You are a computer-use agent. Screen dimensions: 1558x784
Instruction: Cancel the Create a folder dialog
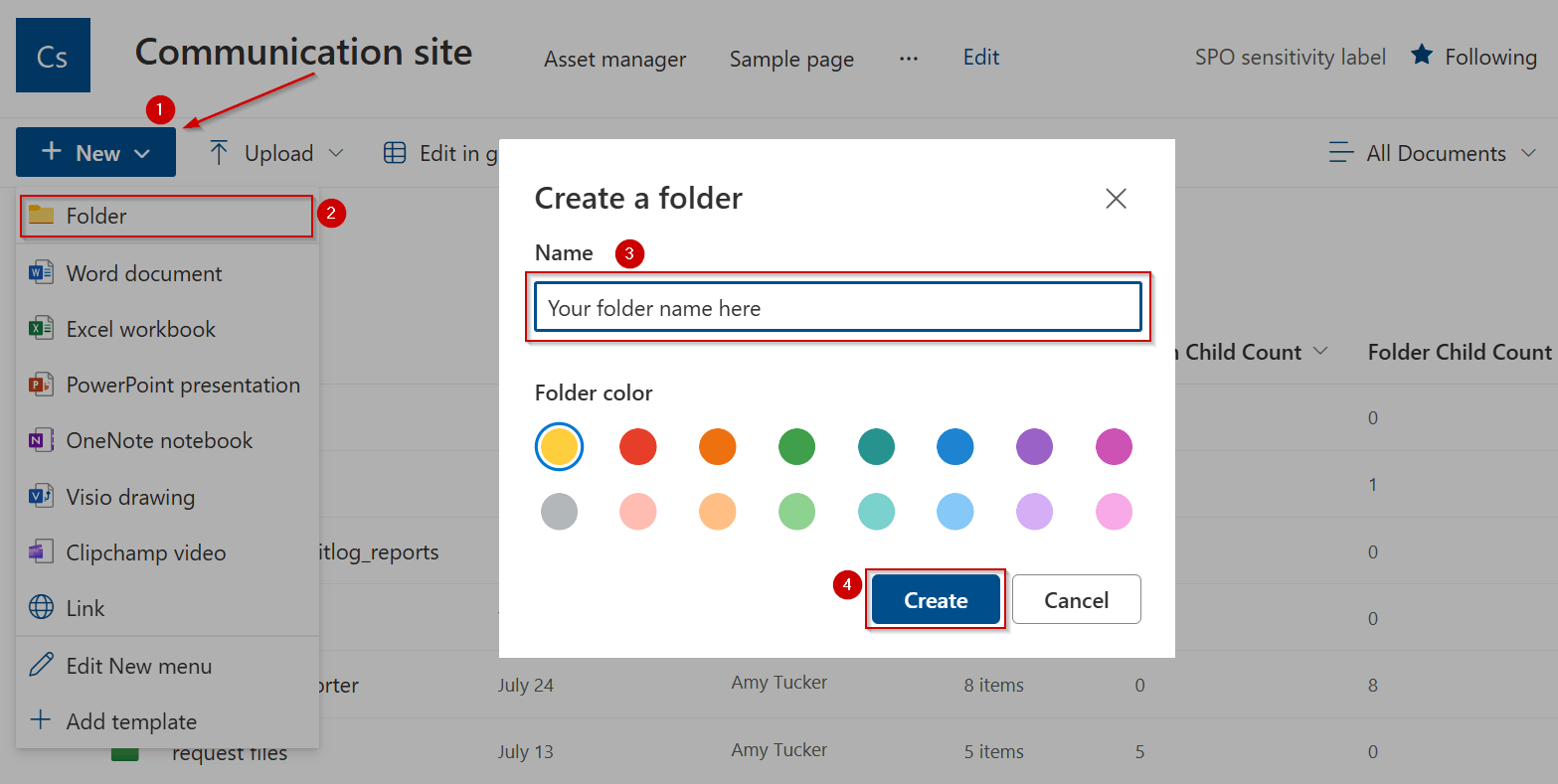(x=1076, y=599)
